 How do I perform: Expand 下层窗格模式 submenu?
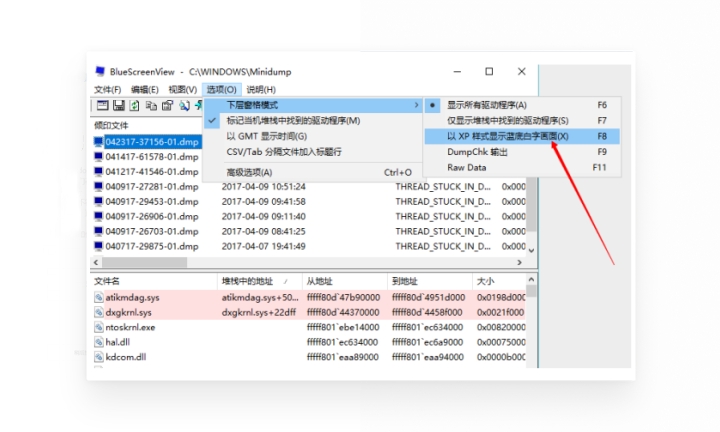pos(312,105)
